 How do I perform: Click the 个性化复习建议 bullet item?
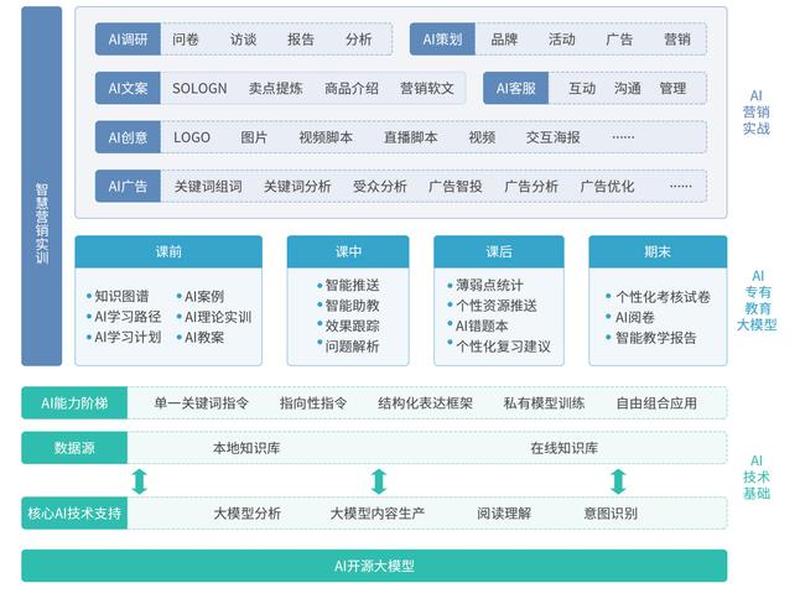[499, 346]
